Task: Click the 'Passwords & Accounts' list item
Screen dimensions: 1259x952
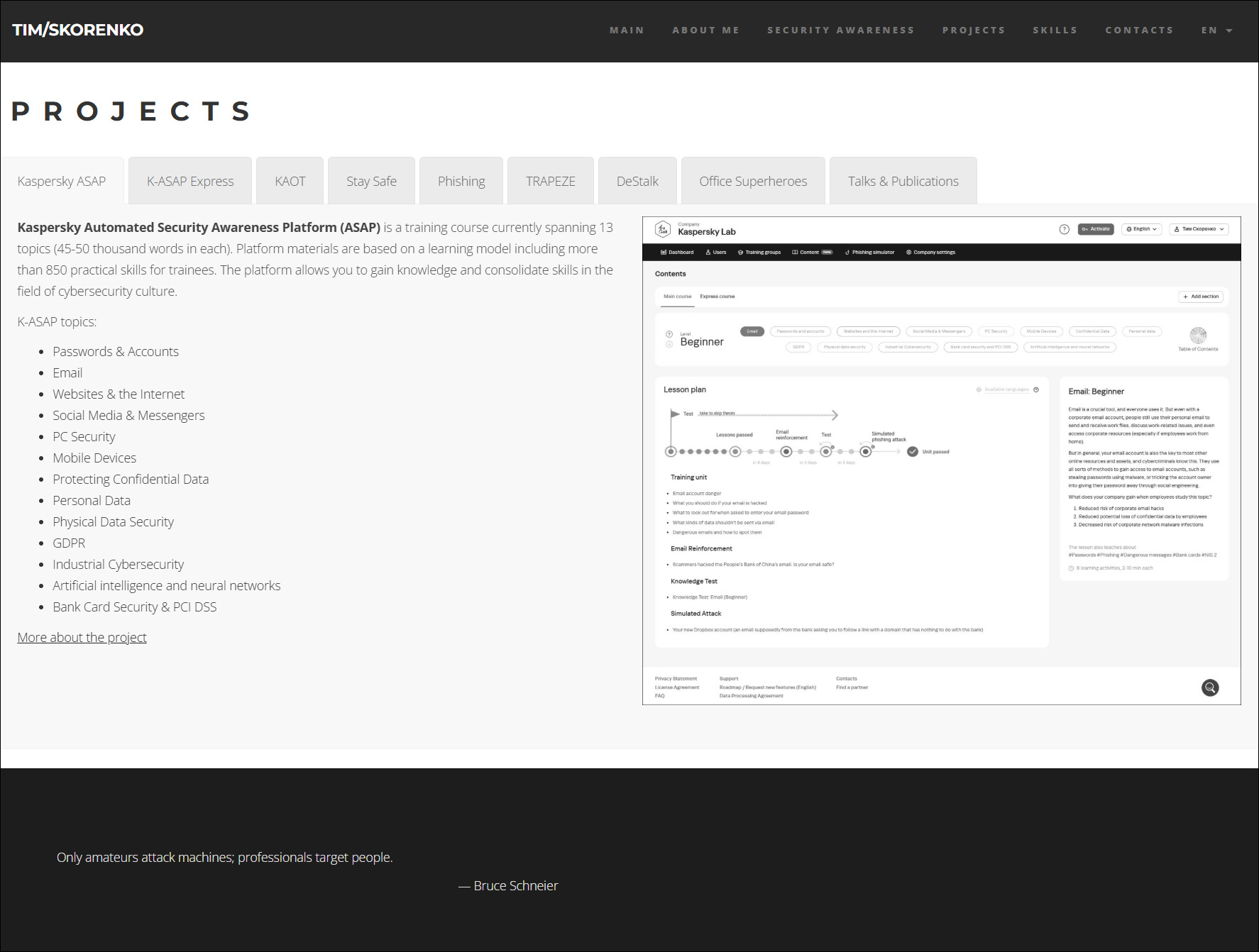Action: click(x=116, y=351)
